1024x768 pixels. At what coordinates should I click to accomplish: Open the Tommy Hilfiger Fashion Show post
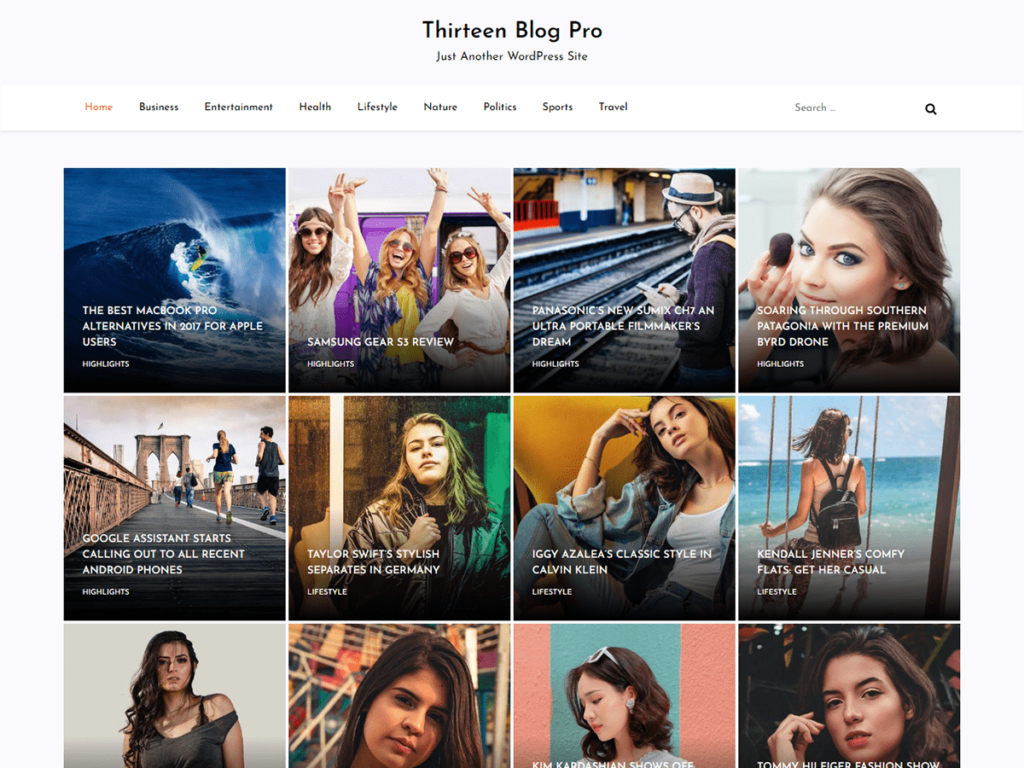(x=848, y=763)
